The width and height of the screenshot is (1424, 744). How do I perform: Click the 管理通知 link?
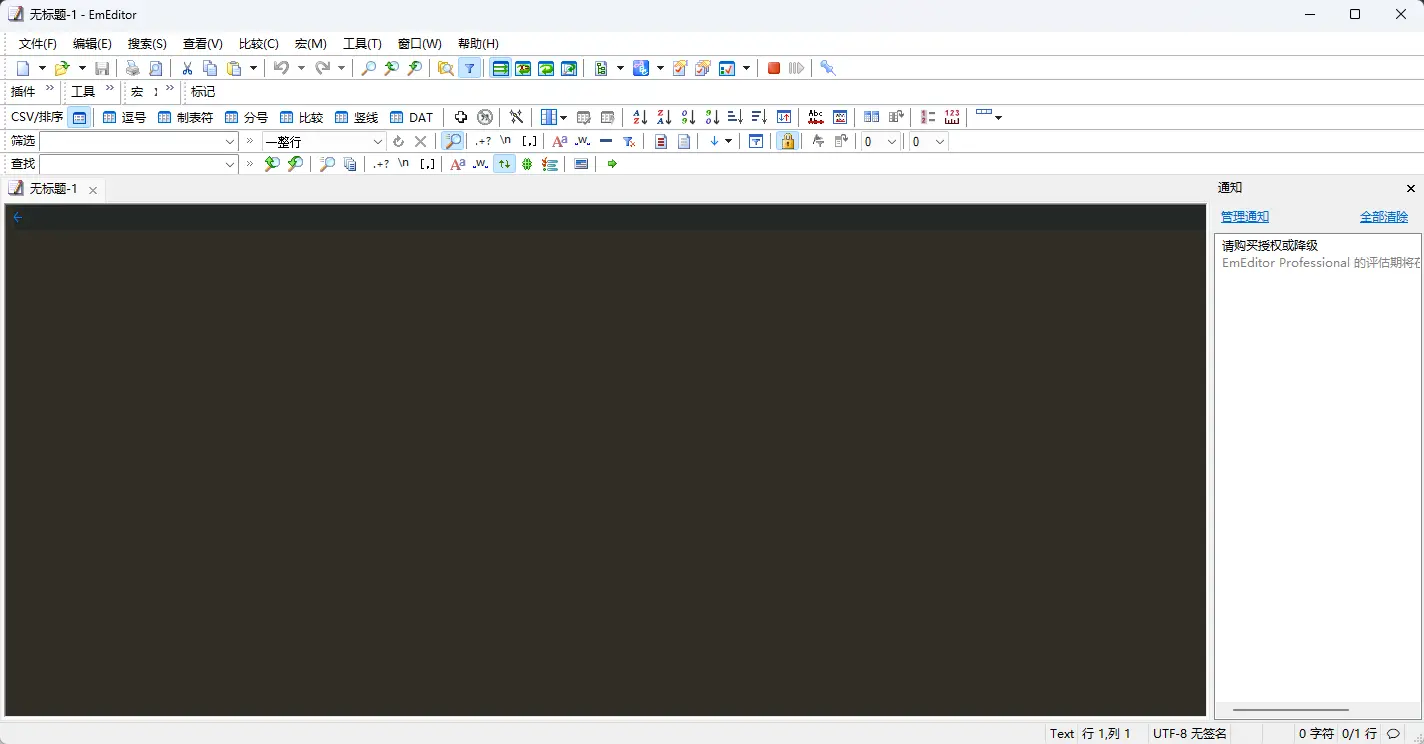(x=1245, y=217)
